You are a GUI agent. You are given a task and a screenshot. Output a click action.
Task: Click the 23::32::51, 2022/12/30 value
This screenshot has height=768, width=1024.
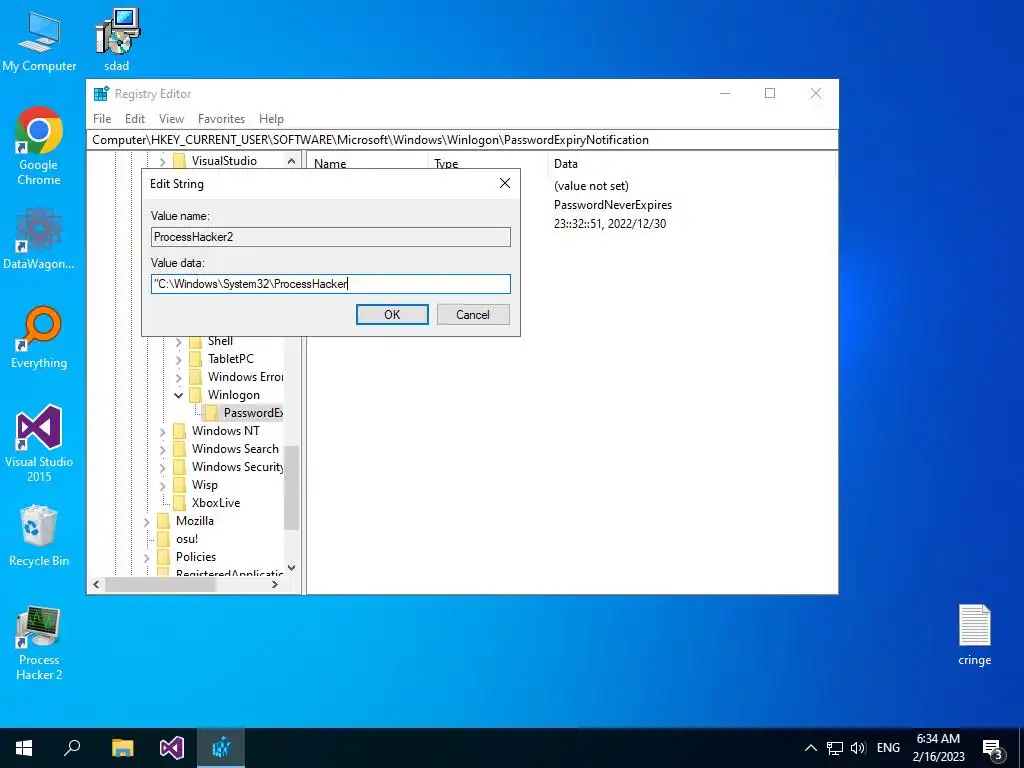coord(610,224)
